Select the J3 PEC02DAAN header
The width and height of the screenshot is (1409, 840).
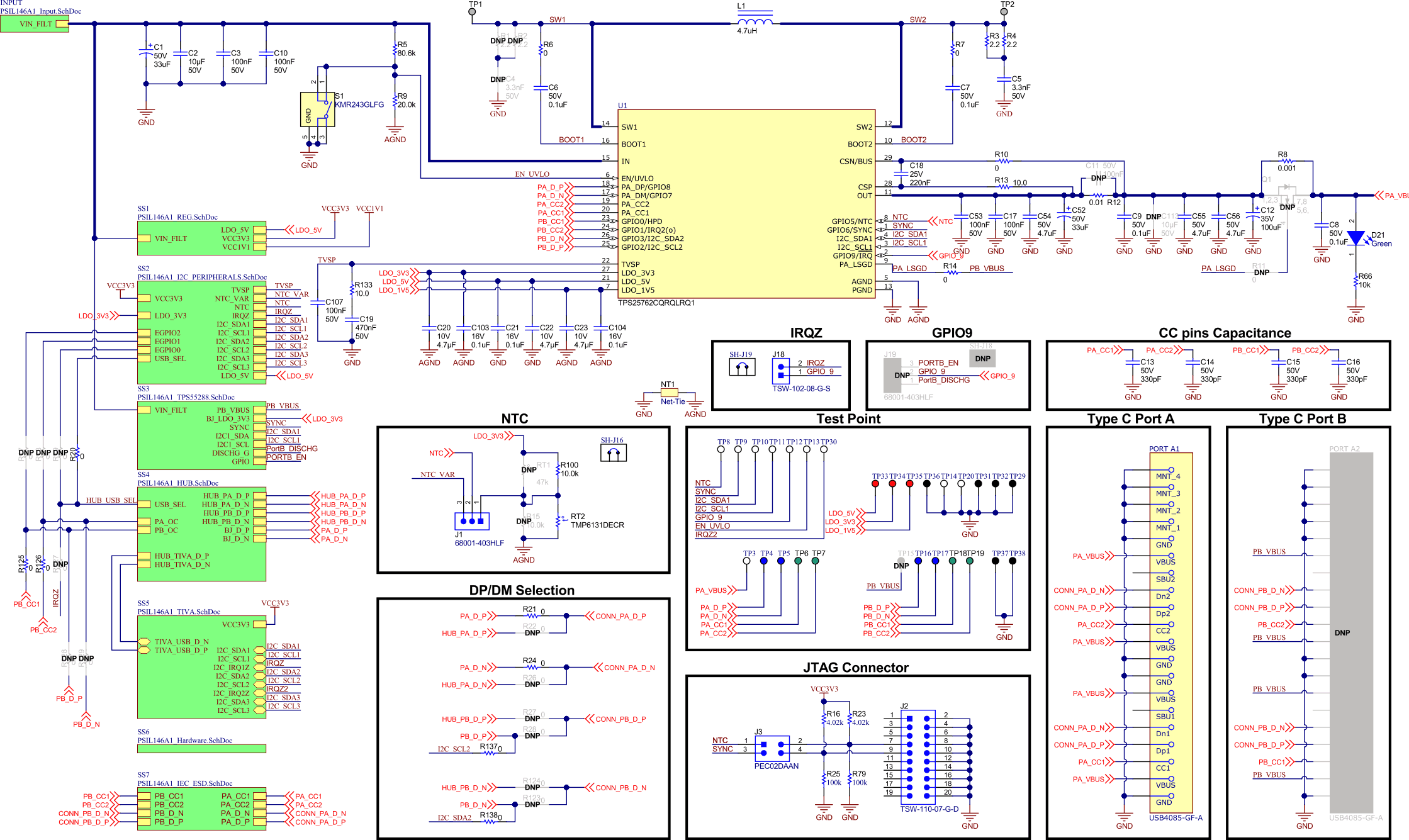772,749
